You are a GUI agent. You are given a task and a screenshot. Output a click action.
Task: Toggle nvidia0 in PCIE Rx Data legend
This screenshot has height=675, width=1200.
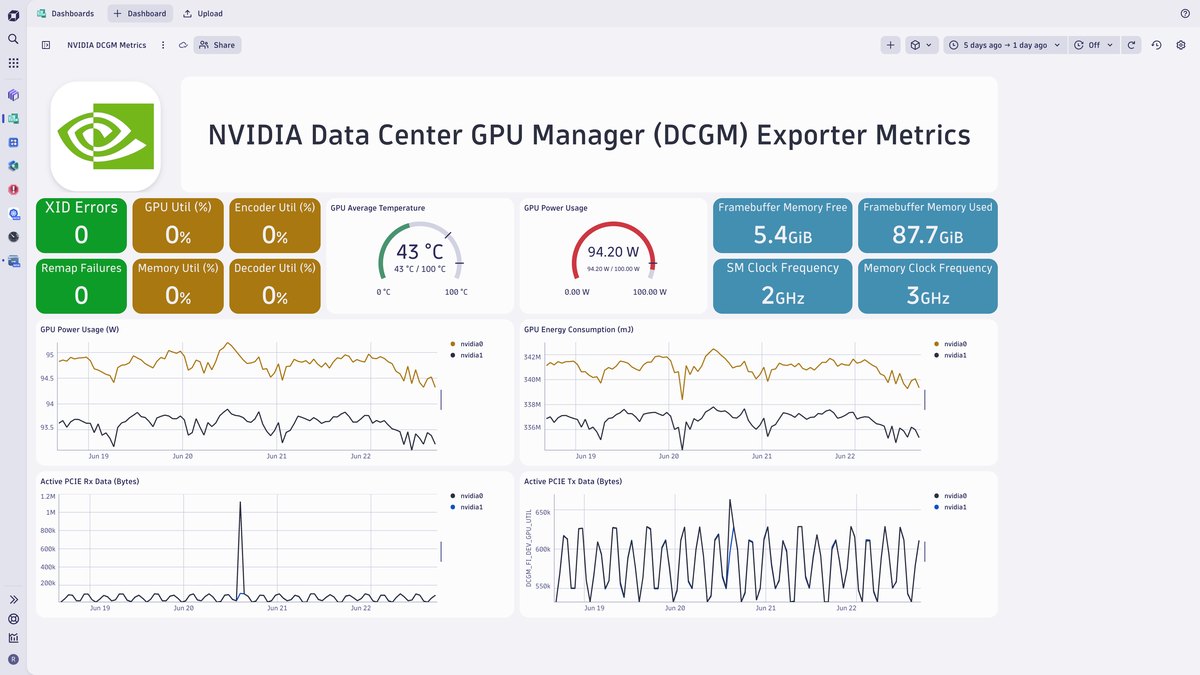coord(467,495)
